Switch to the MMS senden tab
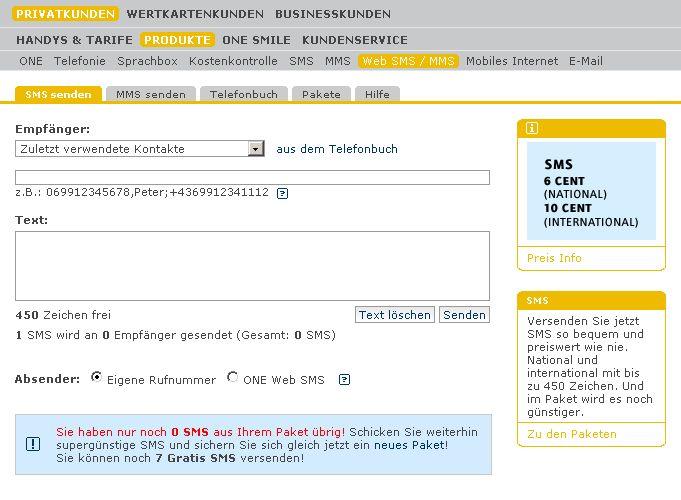This screenshot has width=681, height=500. [x=151, y=94]
